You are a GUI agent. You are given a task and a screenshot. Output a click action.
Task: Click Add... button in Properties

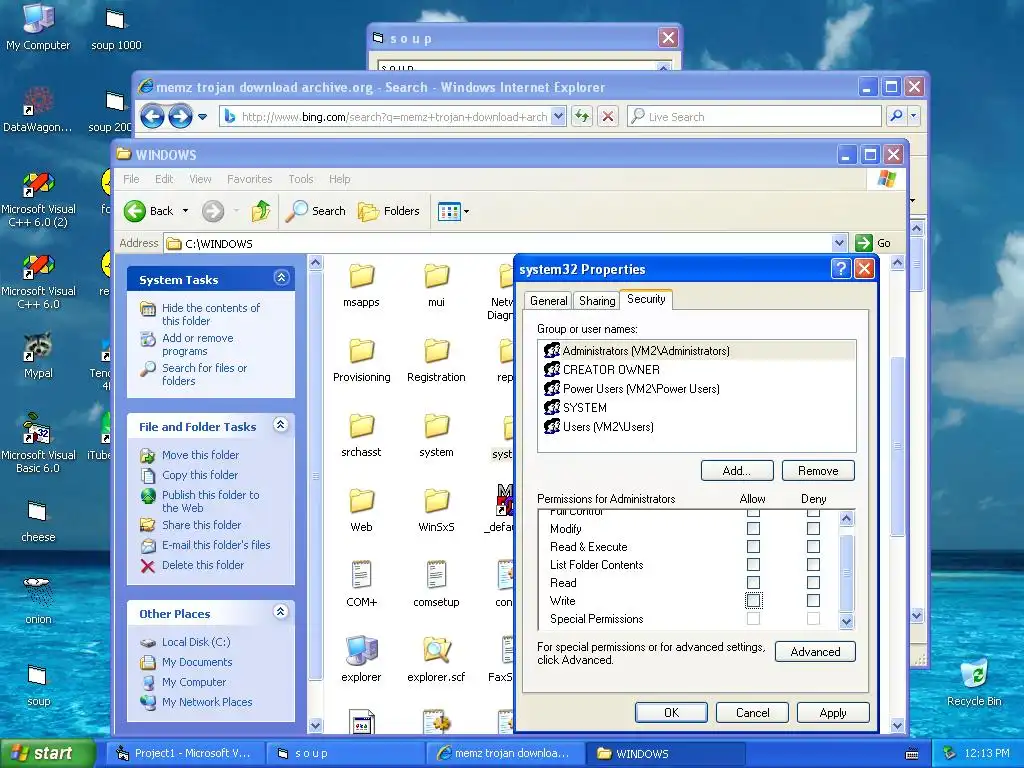[x=737, y=471]
